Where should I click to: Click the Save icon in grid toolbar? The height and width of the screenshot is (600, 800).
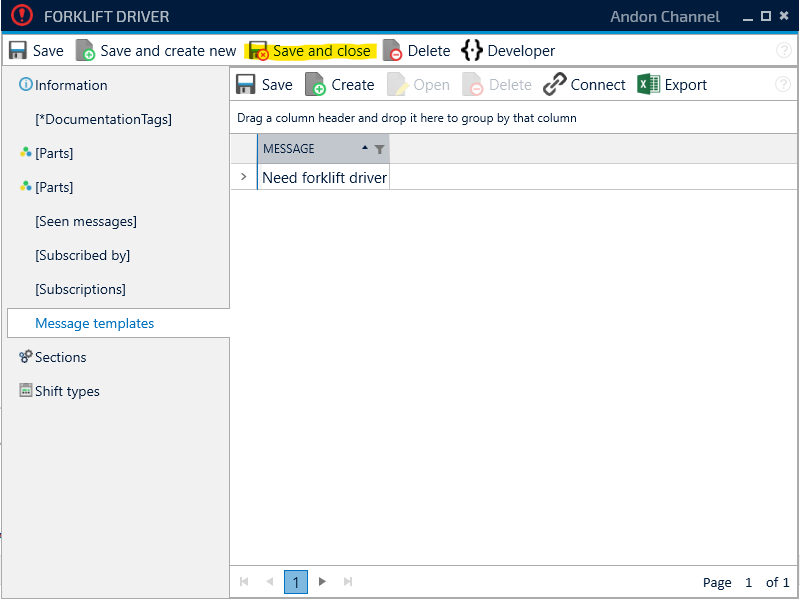click(246, 85)
